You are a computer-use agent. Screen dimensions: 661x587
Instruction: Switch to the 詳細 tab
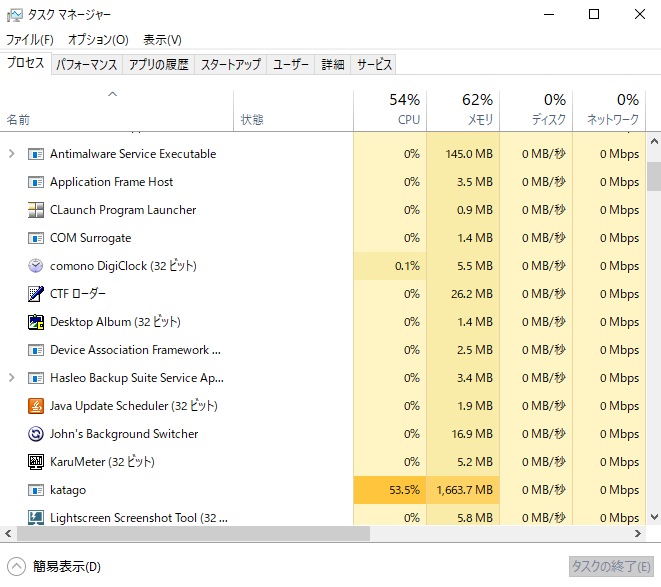[x=333, y=65]
